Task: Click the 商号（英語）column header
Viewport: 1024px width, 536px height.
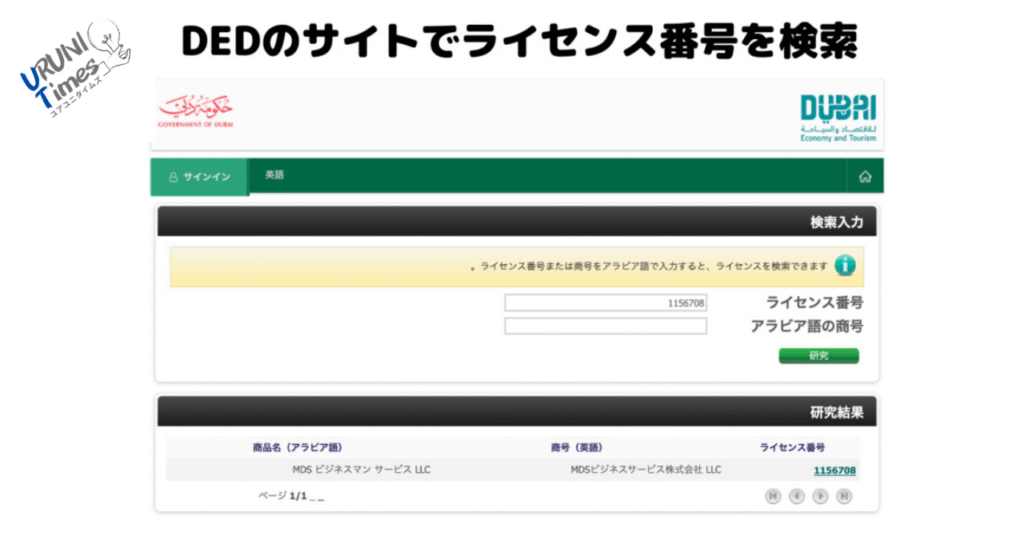Action: pos(576,447)
